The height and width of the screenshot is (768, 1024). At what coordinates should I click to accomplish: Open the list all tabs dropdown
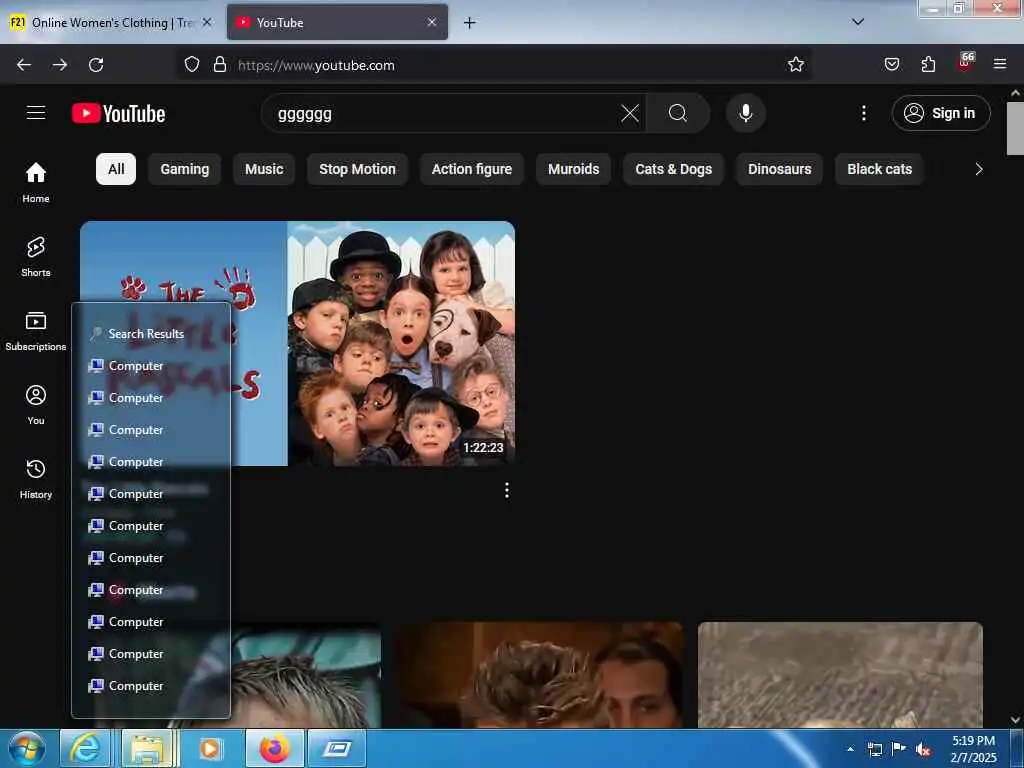858,22
